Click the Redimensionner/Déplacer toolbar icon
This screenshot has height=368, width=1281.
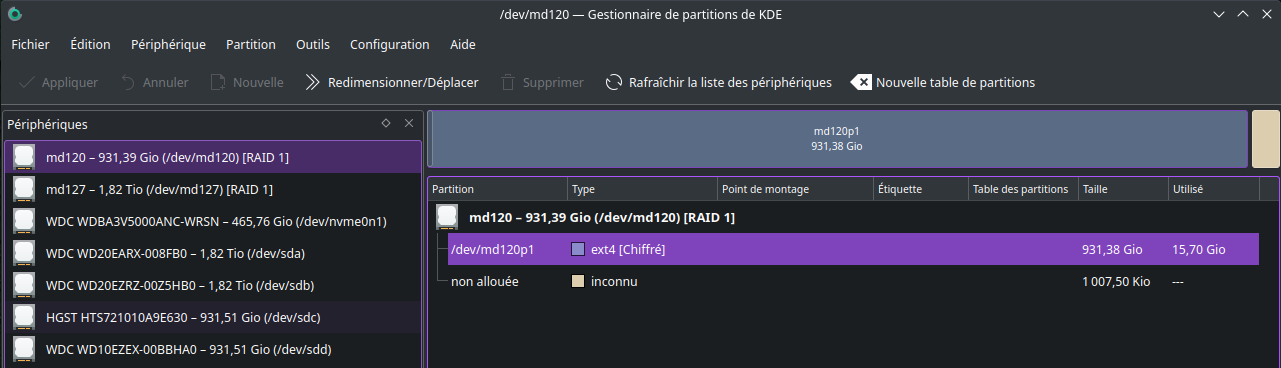312,82
